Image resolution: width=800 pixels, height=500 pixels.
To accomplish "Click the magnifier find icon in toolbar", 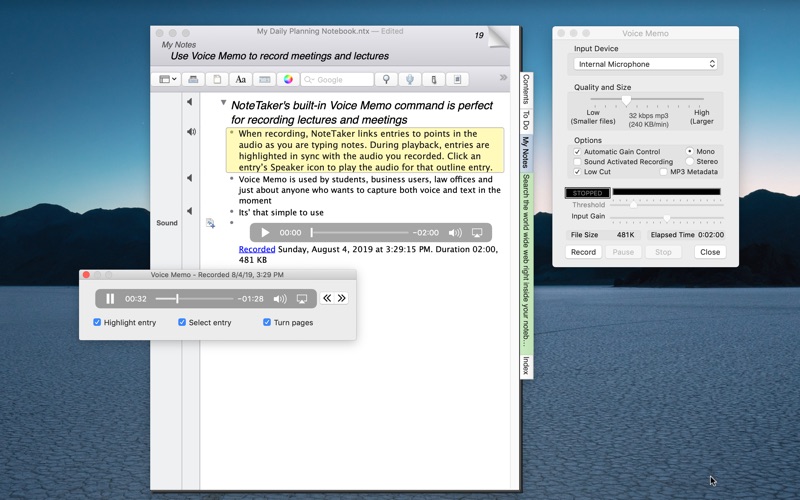I will pos(386,79).
